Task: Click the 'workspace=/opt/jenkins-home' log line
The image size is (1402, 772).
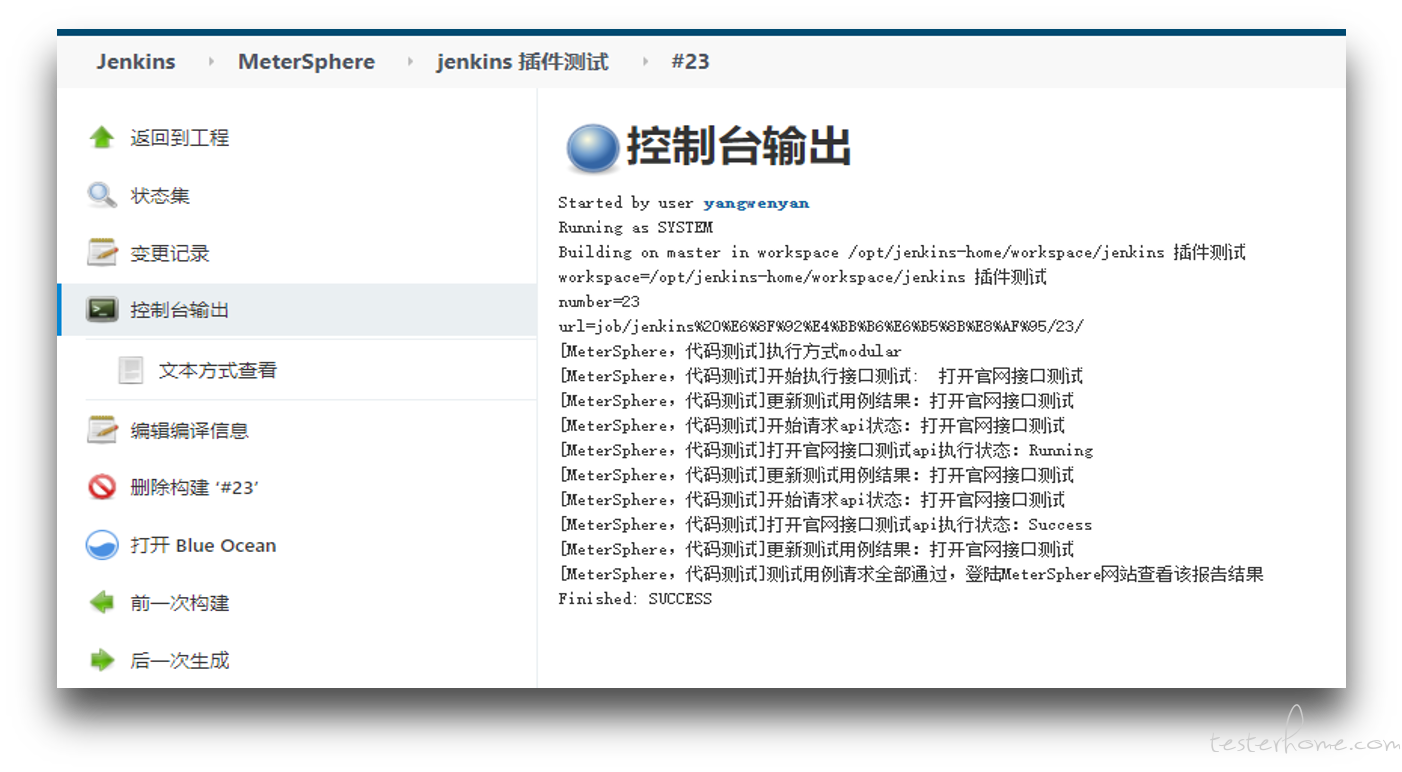Action: point(802,277)
